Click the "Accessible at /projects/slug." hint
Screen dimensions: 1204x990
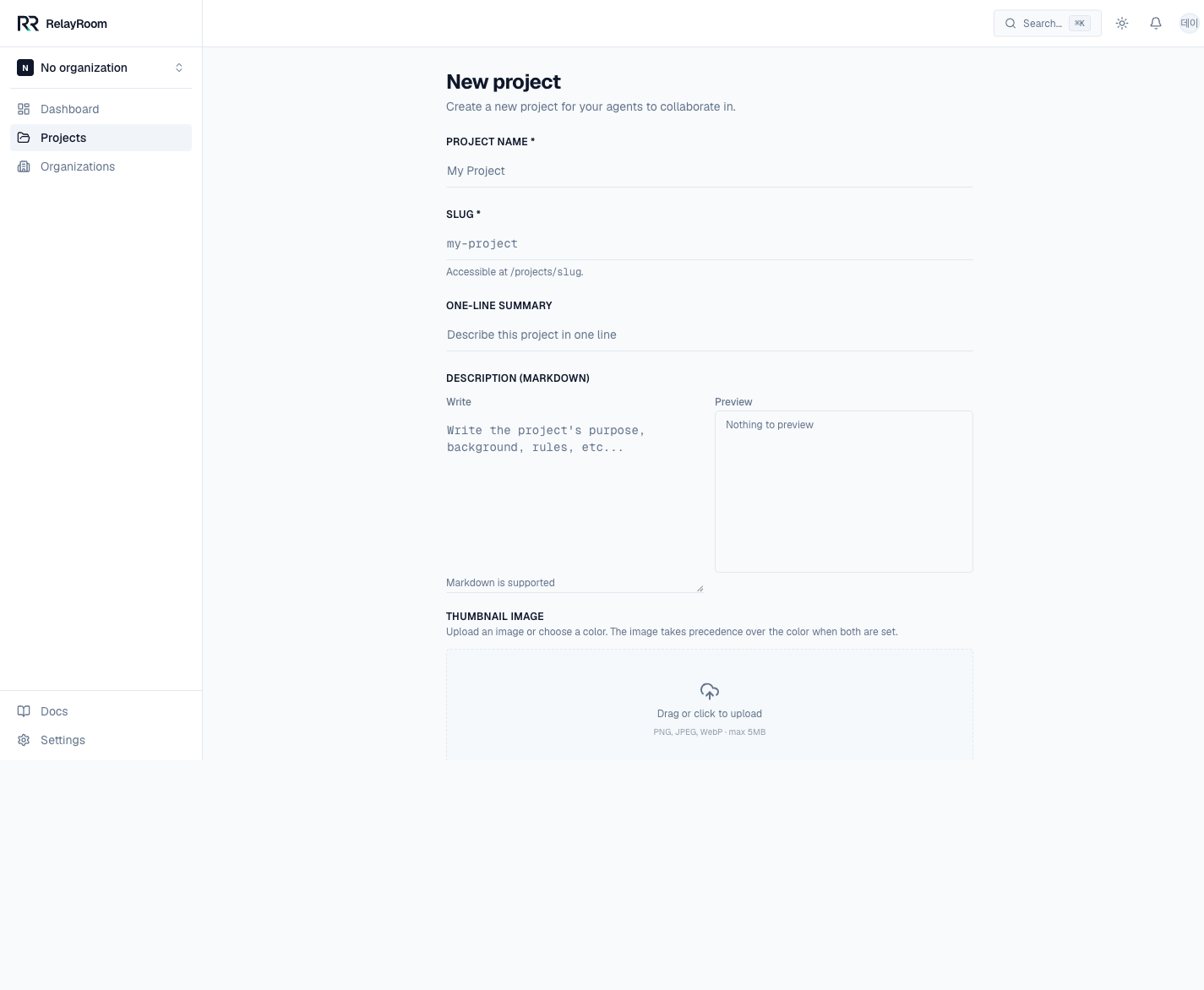(x=515, y=272)
